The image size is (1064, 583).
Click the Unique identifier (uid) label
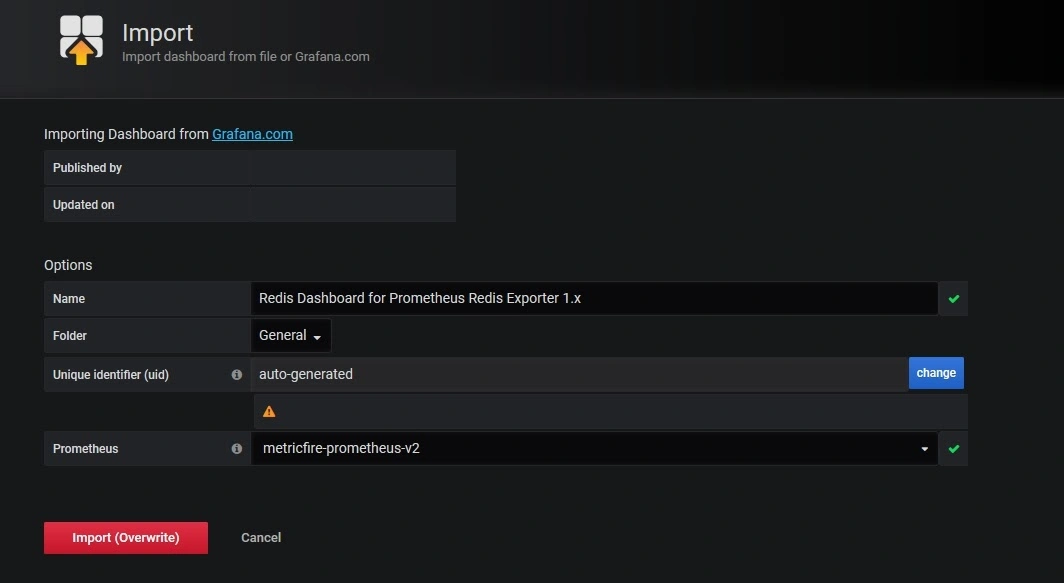point(111,375)
